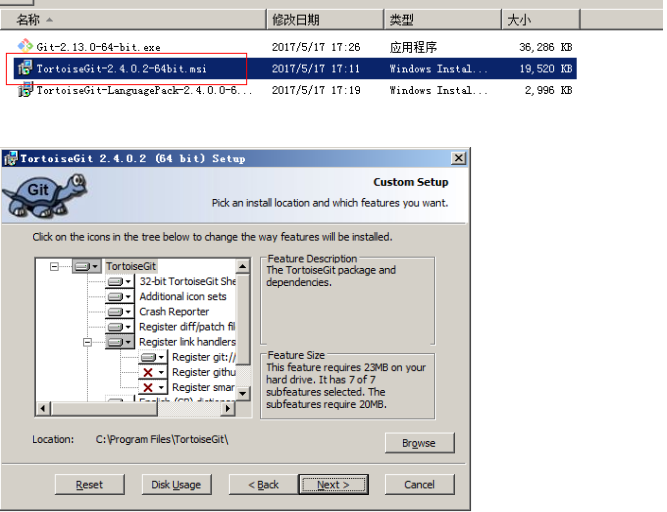The image size is (667, 512).
Task: Select TortoiseGit in the feature tree
Action: [x=131, y=267]
